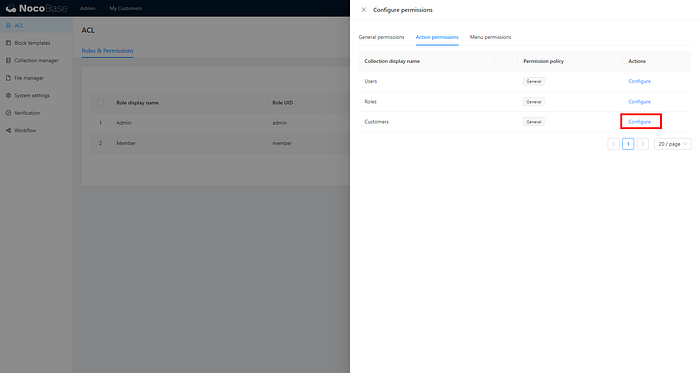The width and height of the screenshot is (700, 373).
Task: Click the Admin role row name
Action: click(124, 123)
